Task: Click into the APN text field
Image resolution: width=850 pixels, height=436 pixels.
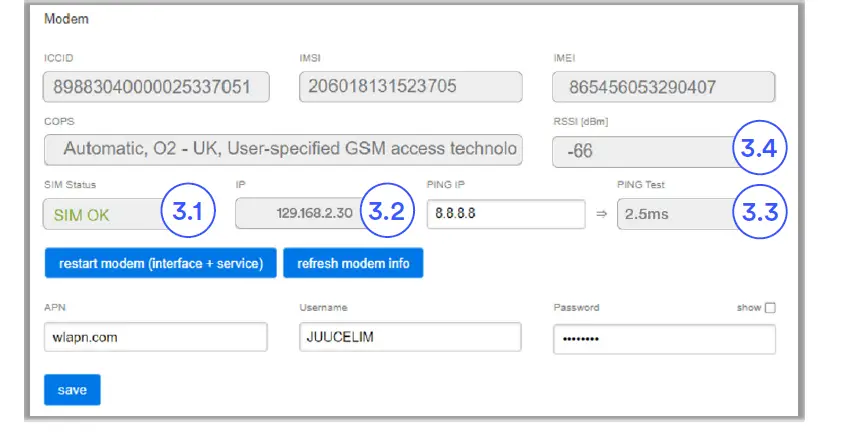Action: pos(155,338)
